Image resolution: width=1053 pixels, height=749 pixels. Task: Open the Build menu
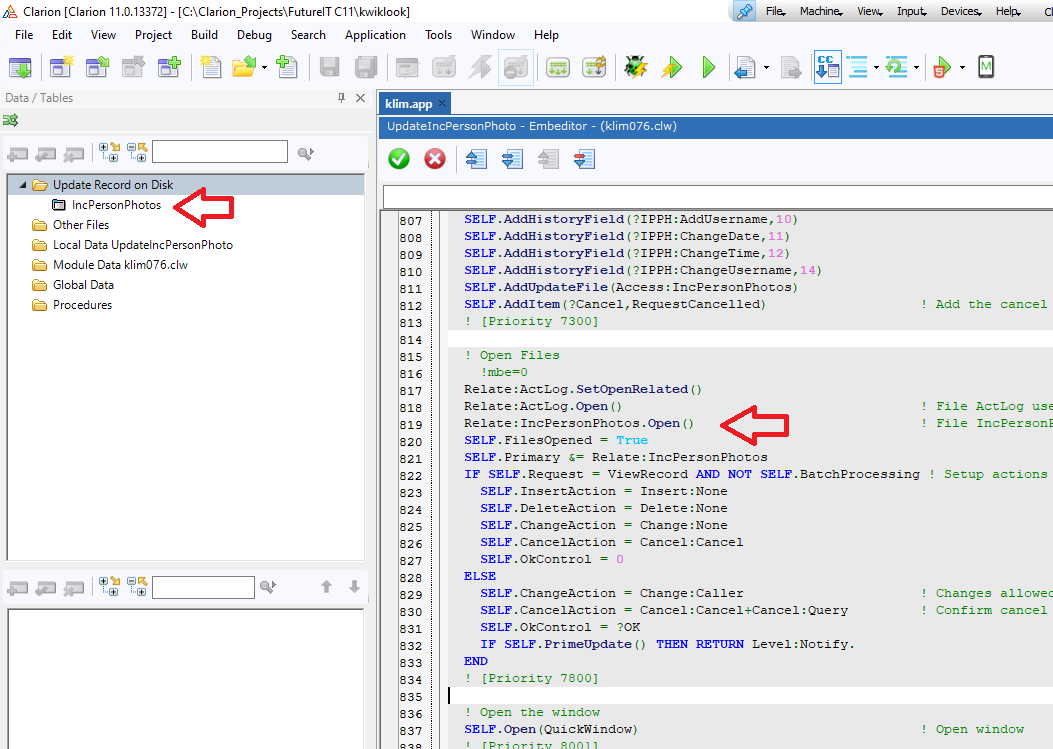pos(204,34)
